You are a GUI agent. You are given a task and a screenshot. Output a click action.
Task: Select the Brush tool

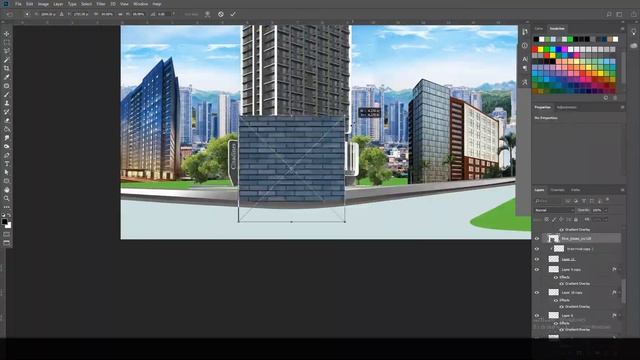tap(7, 95)
